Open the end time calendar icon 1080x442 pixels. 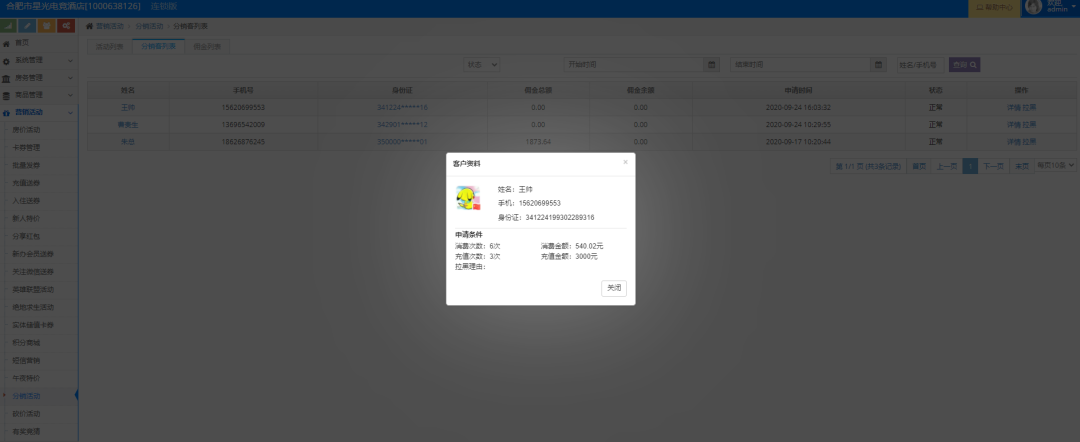(x=878, y=65)
